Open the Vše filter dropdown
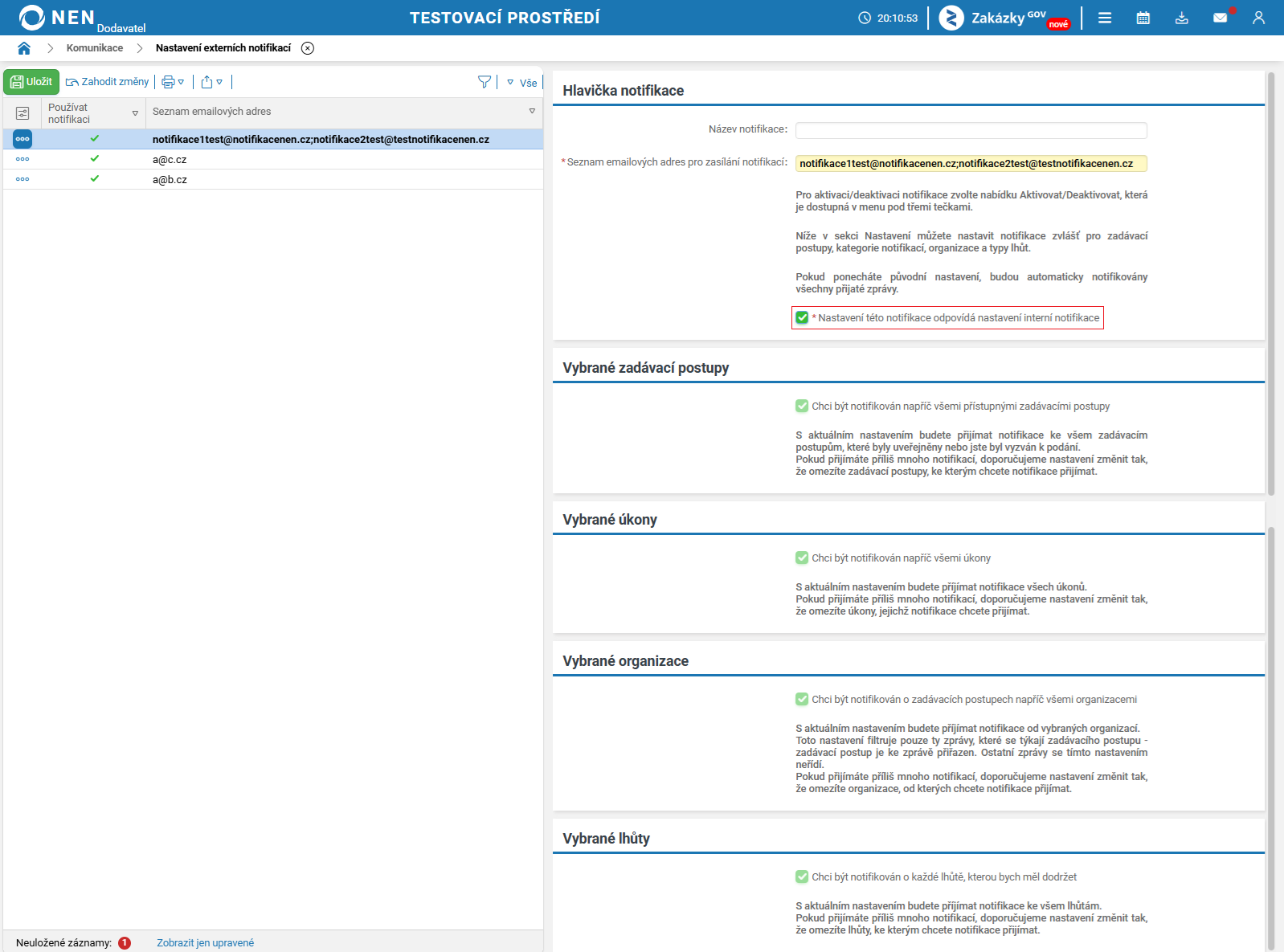This screenshot has height=952, width=1284. point(522,83)
